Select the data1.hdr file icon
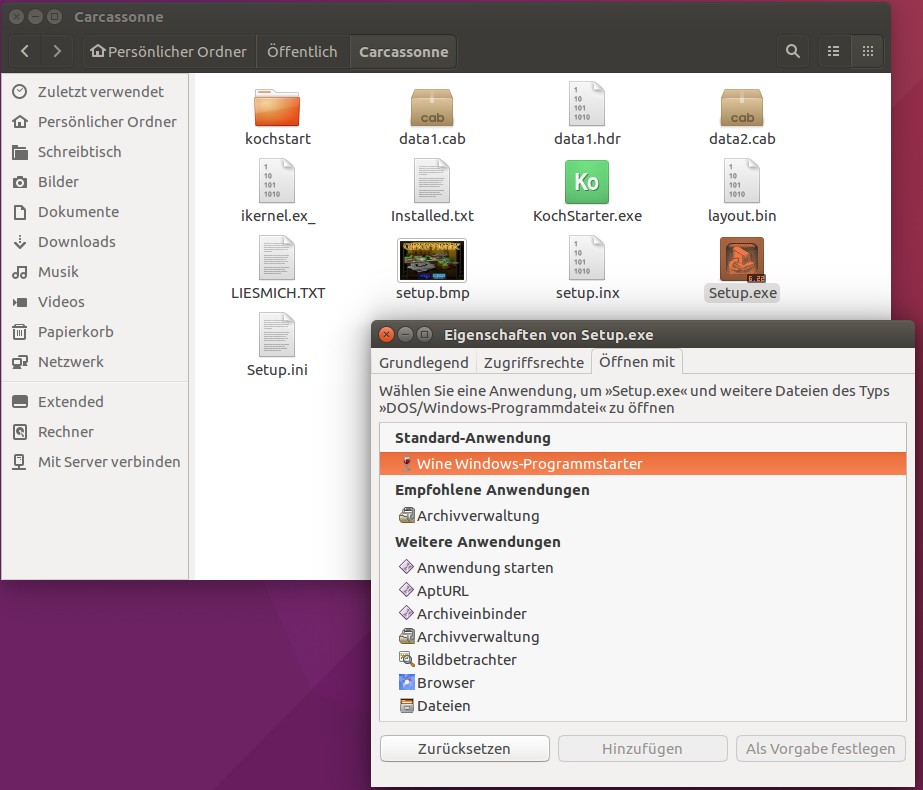 tap(587, 104)
